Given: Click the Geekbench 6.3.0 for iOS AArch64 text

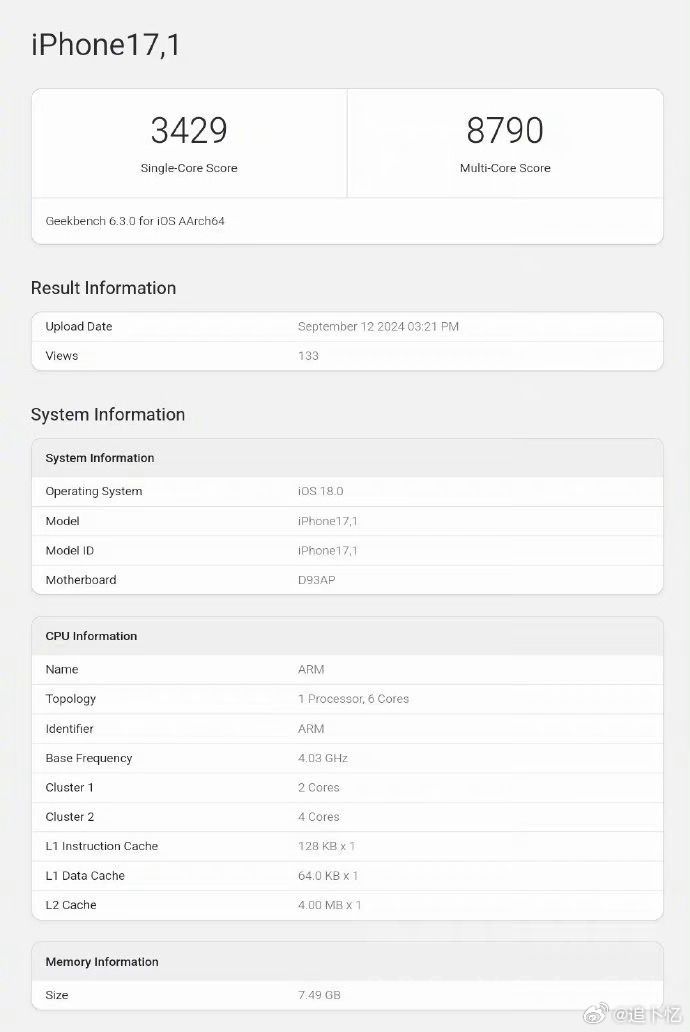Looking at the screenshot, I should [x=135, y=221].
